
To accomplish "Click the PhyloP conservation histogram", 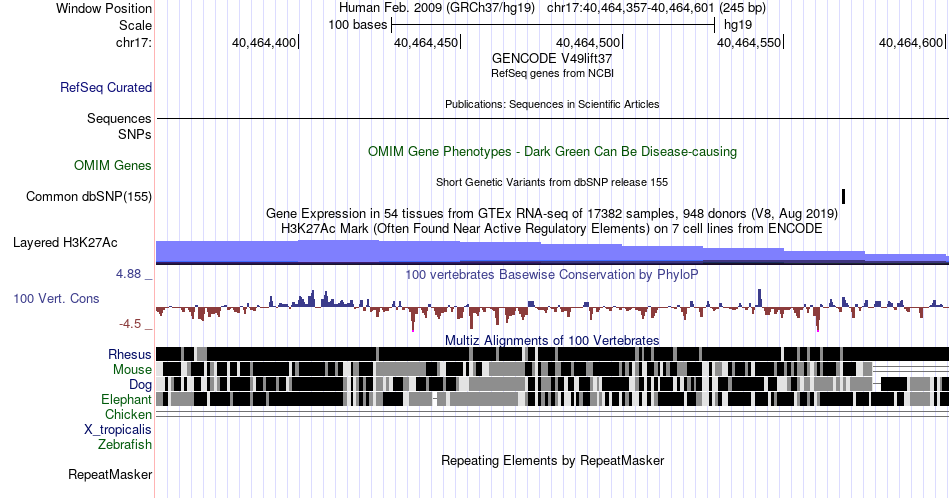I will 552,308.
